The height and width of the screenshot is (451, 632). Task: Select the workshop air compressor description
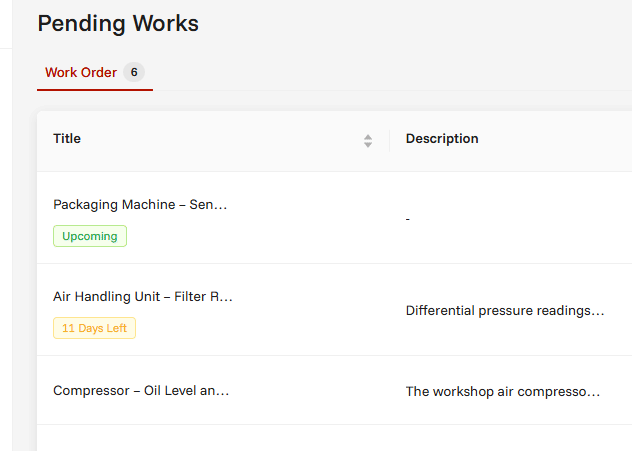coord(503,392)
